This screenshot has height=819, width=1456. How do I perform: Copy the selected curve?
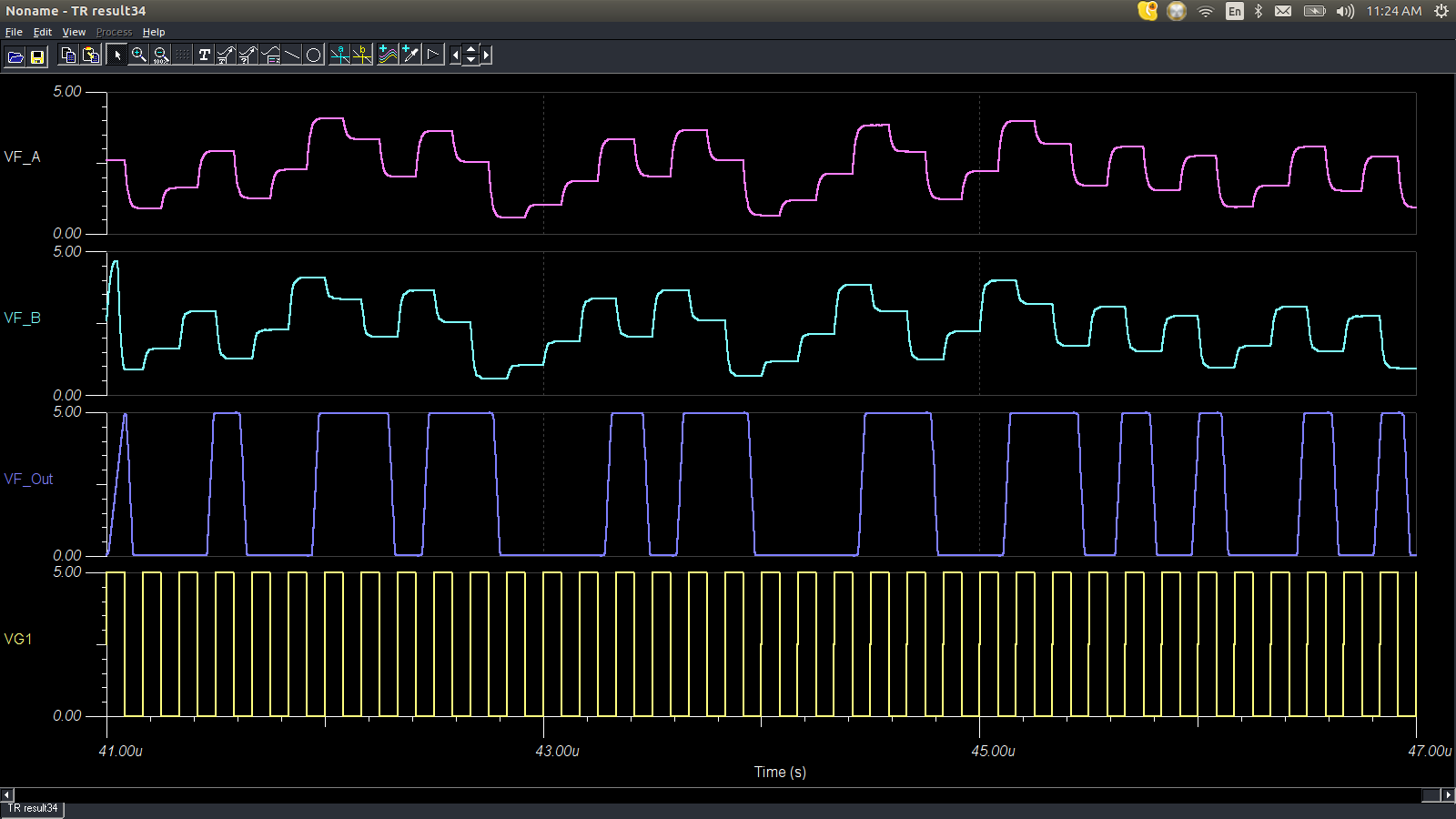69,55
